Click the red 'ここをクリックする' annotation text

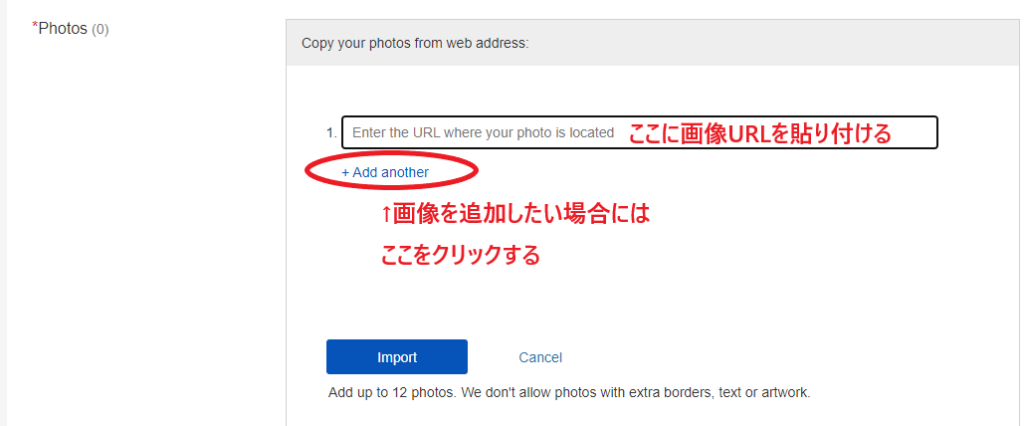pyautogui.click(x=460, y=255)
